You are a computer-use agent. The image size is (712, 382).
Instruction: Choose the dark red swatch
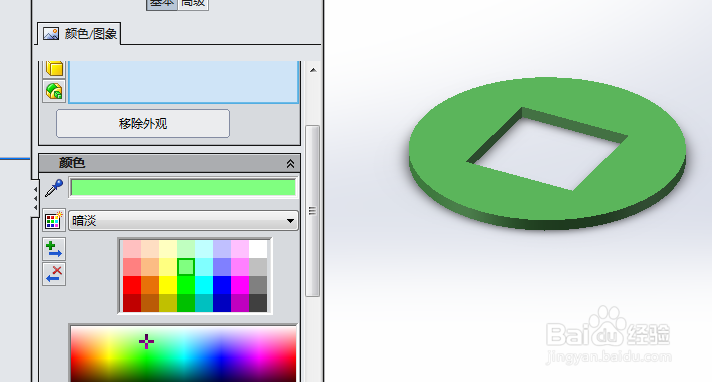[132, 303]
